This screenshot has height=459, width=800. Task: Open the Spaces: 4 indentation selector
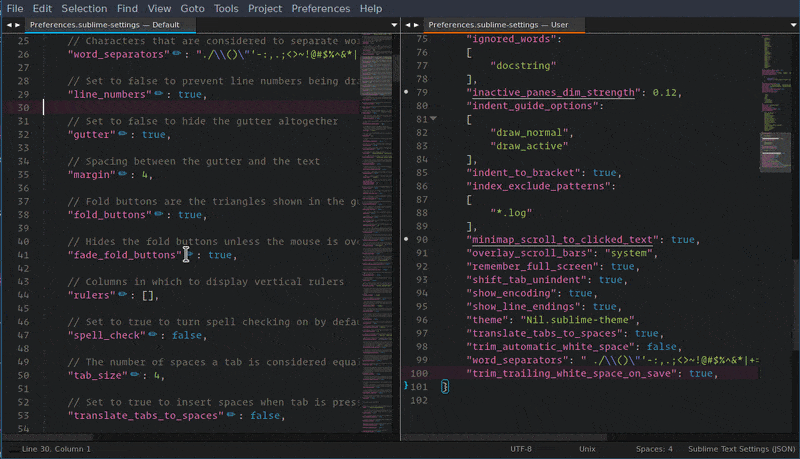point(654,449)
